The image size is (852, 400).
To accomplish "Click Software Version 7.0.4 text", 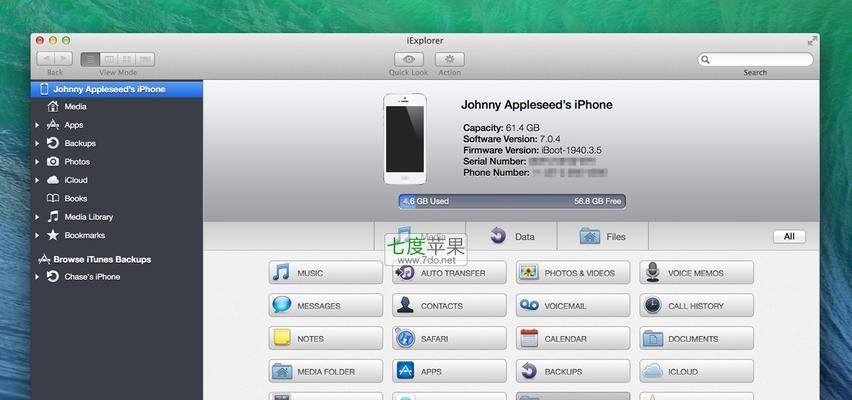I will [x=512, y=139].
